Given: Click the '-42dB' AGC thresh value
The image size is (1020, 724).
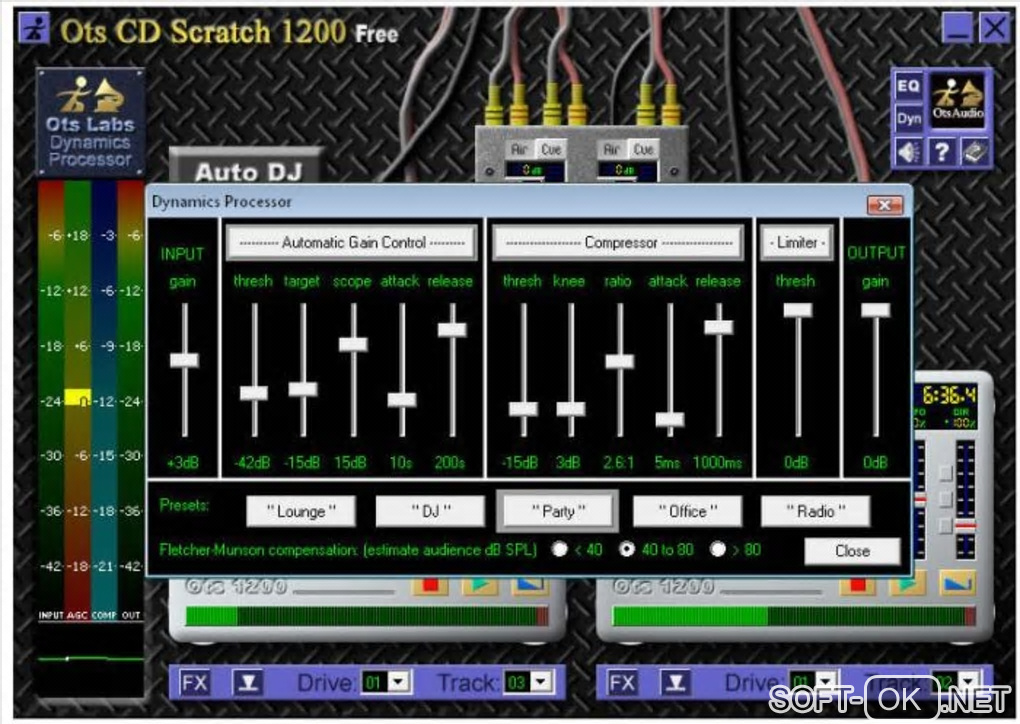Looking at the screenshot, I should (252, 463).
